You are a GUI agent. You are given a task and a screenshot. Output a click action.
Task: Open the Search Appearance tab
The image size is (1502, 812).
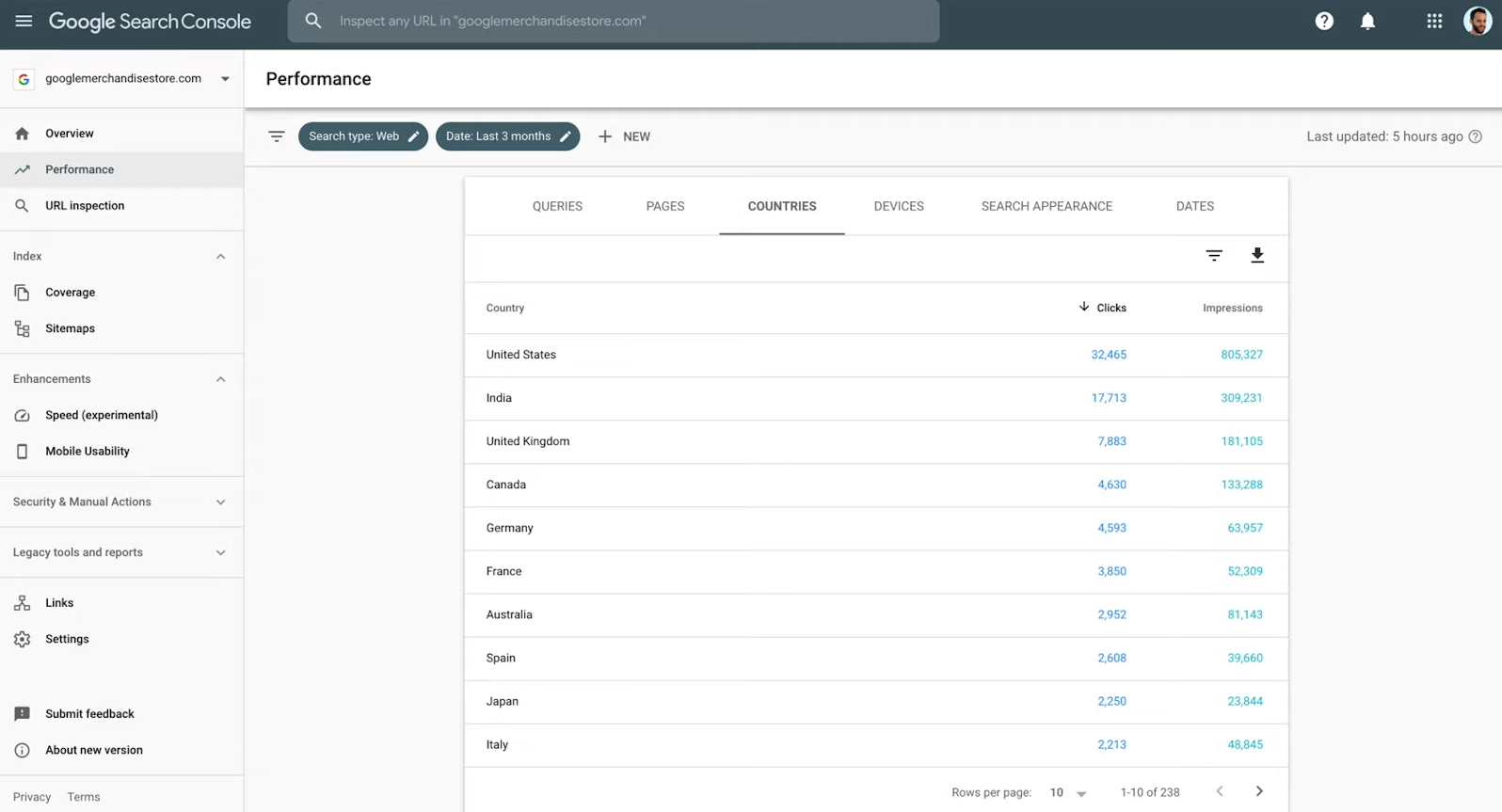click(1047, 206)
